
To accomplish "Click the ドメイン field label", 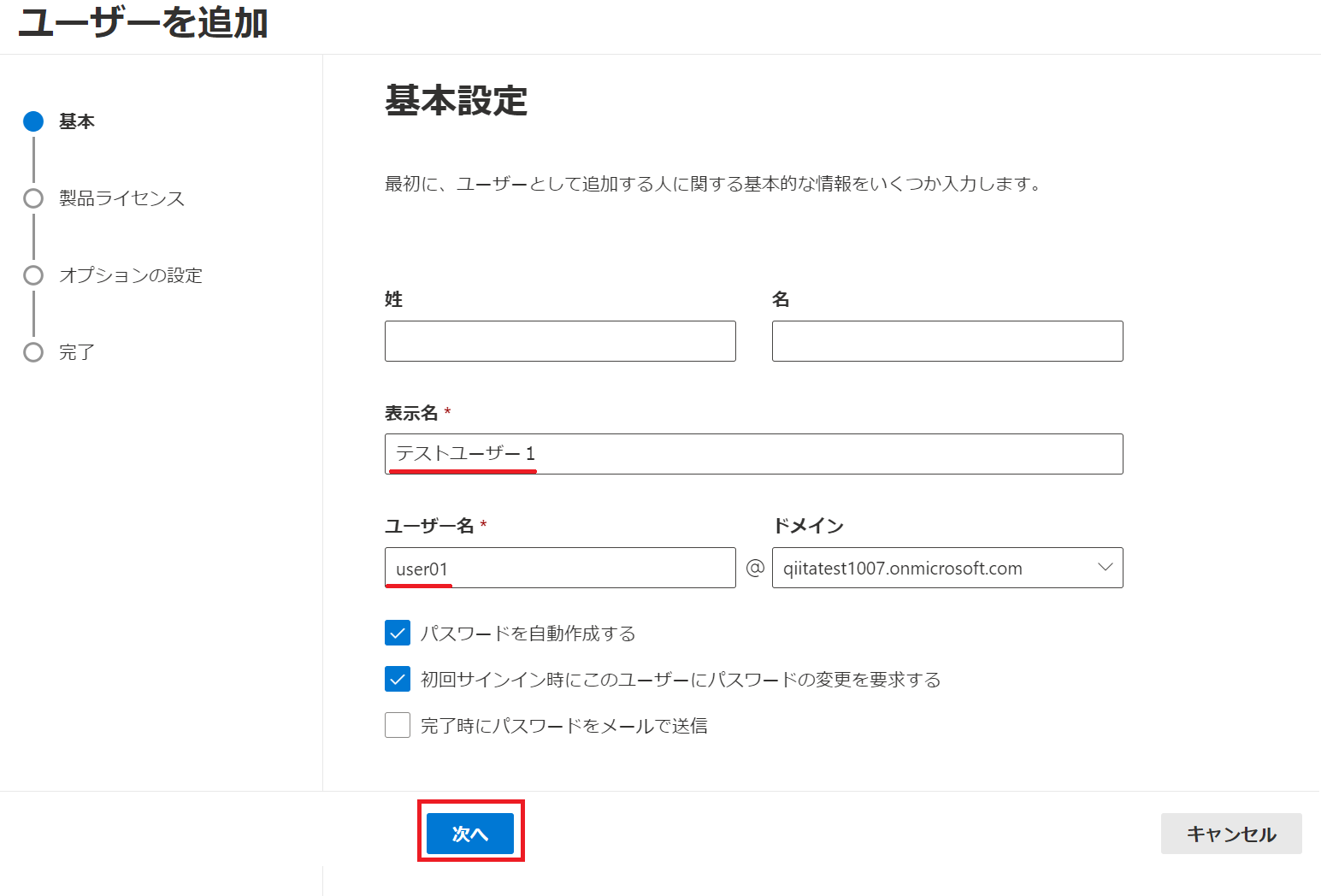I will tap(808, 526).
